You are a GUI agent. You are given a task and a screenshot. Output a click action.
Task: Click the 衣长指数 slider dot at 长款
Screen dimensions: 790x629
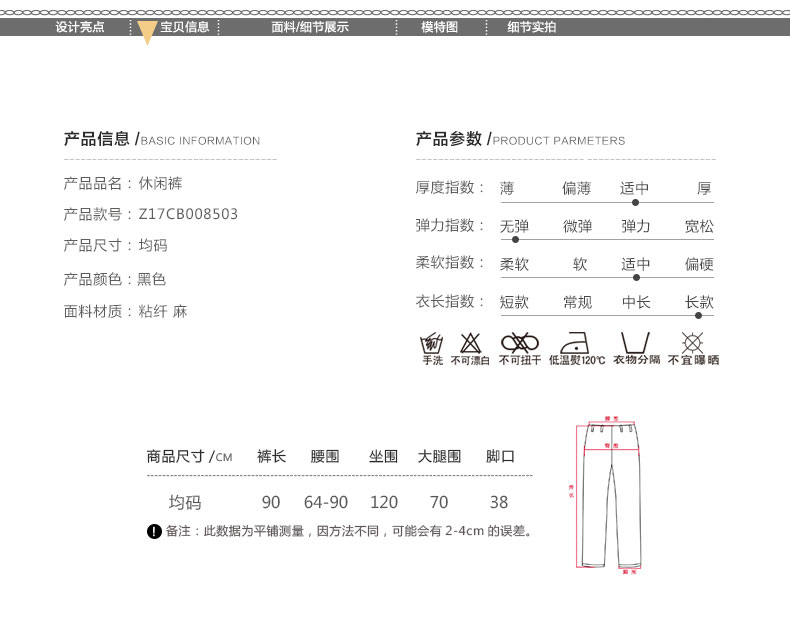pyautogui.click(x=698, y=315)
